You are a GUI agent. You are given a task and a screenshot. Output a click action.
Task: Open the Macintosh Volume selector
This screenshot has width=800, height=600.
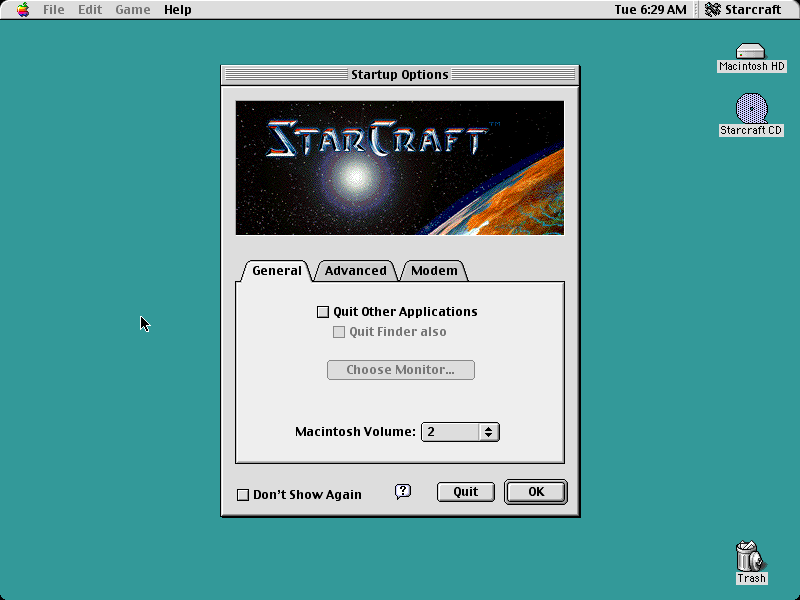click(460, 432)
